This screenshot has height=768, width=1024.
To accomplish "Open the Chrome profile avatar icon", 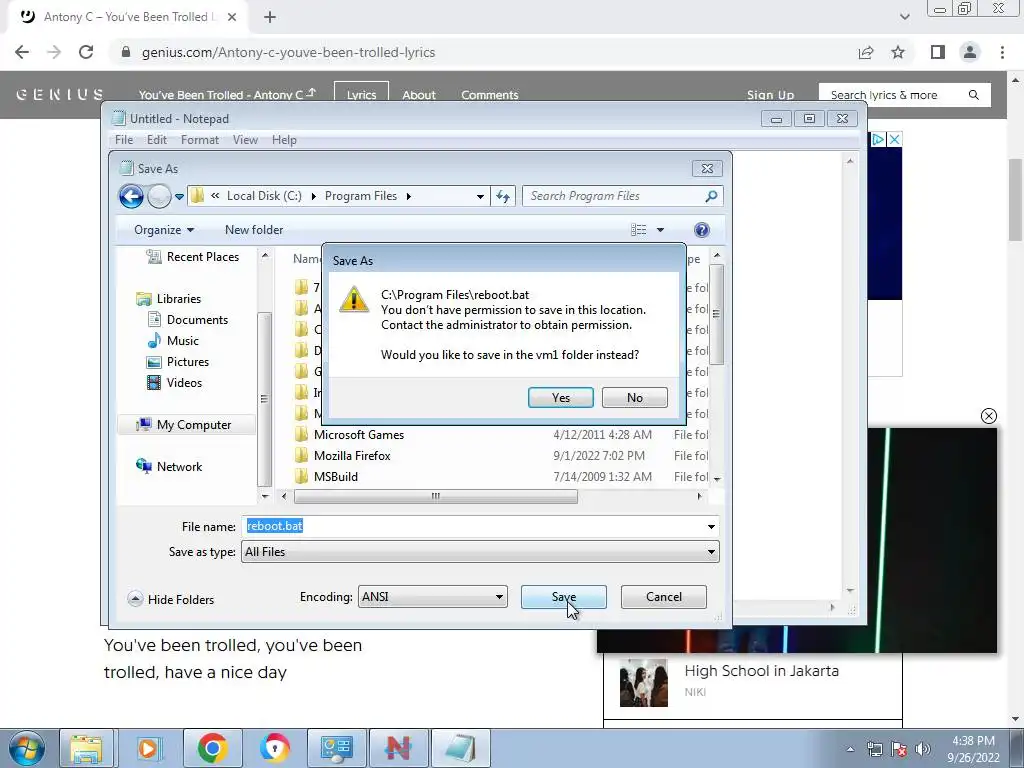I will point(970,52).
